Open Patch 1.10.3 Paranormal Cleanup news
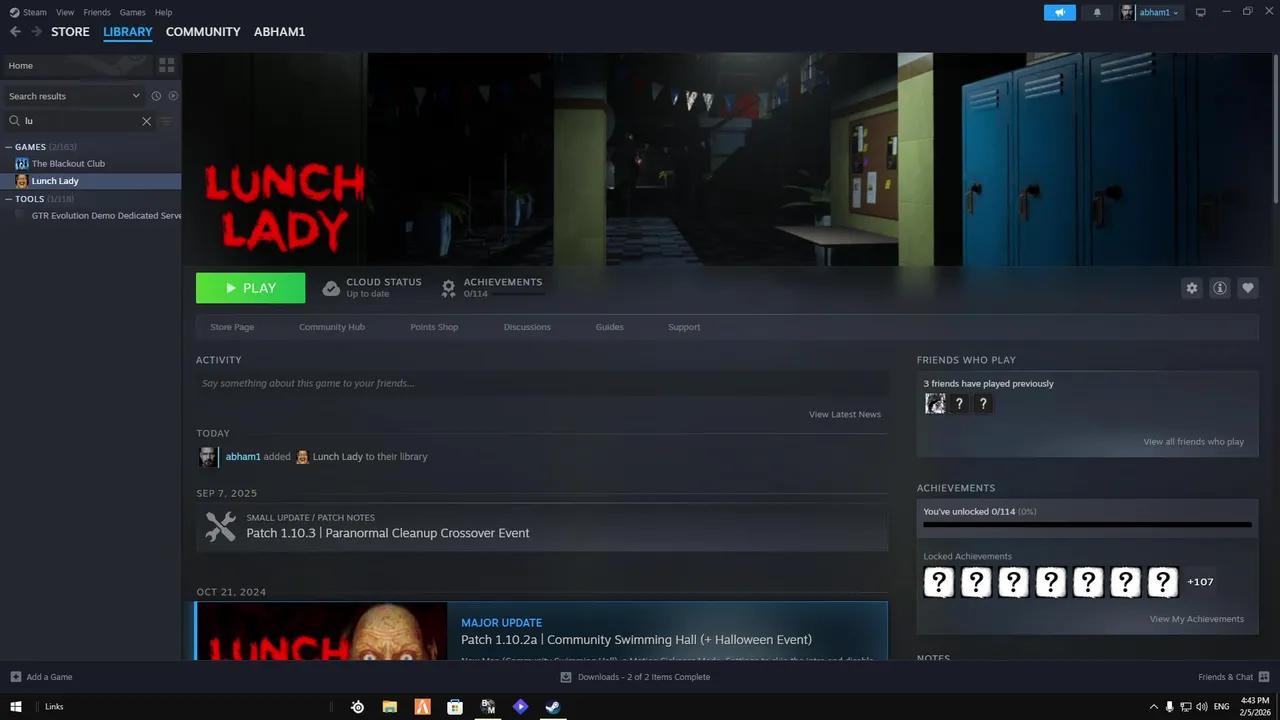The image size is (1280, 720). 542,527
